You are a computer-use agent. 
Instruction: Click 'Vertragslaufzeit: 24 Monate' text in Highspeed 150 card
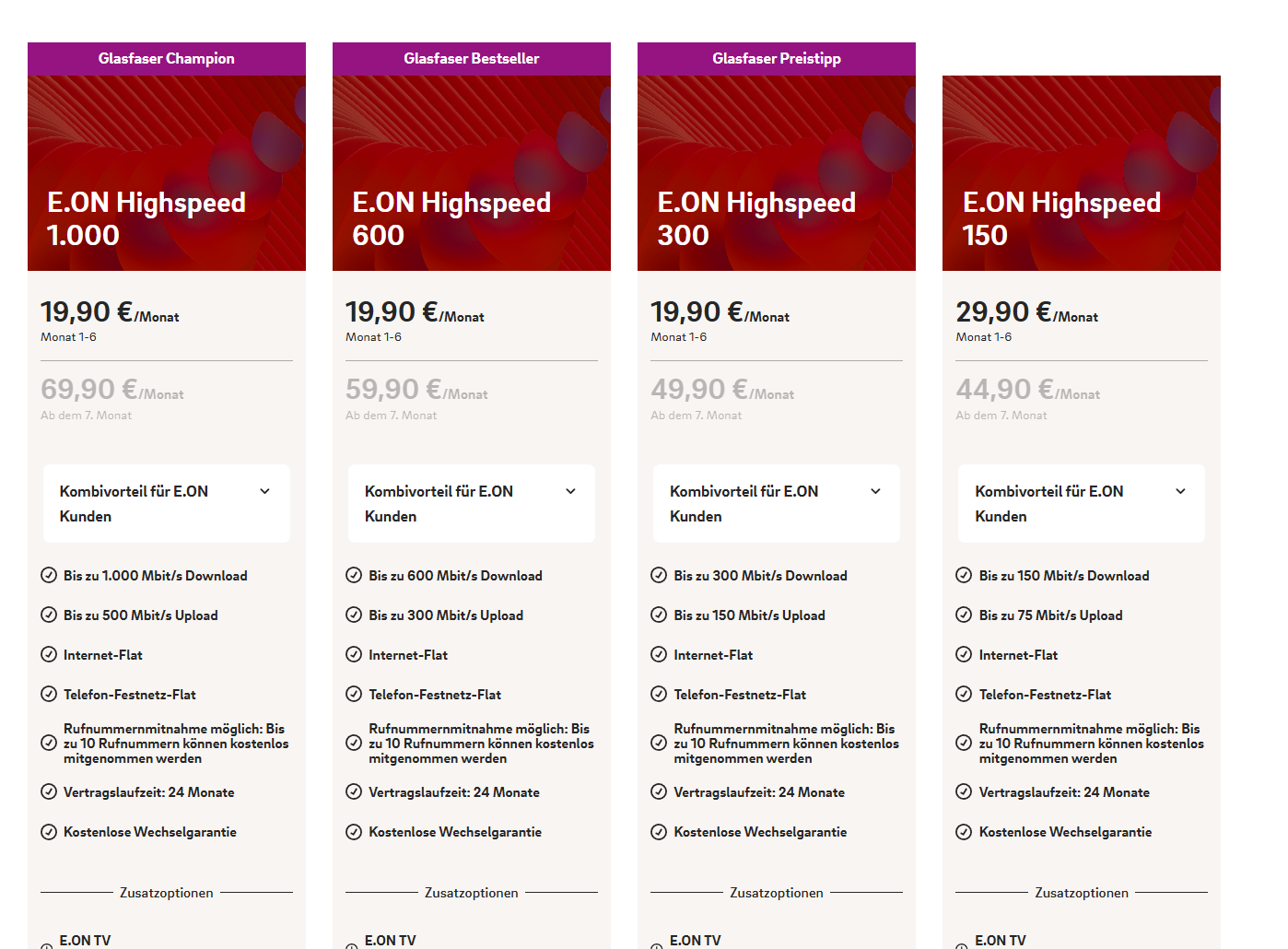click(1064, 792)
